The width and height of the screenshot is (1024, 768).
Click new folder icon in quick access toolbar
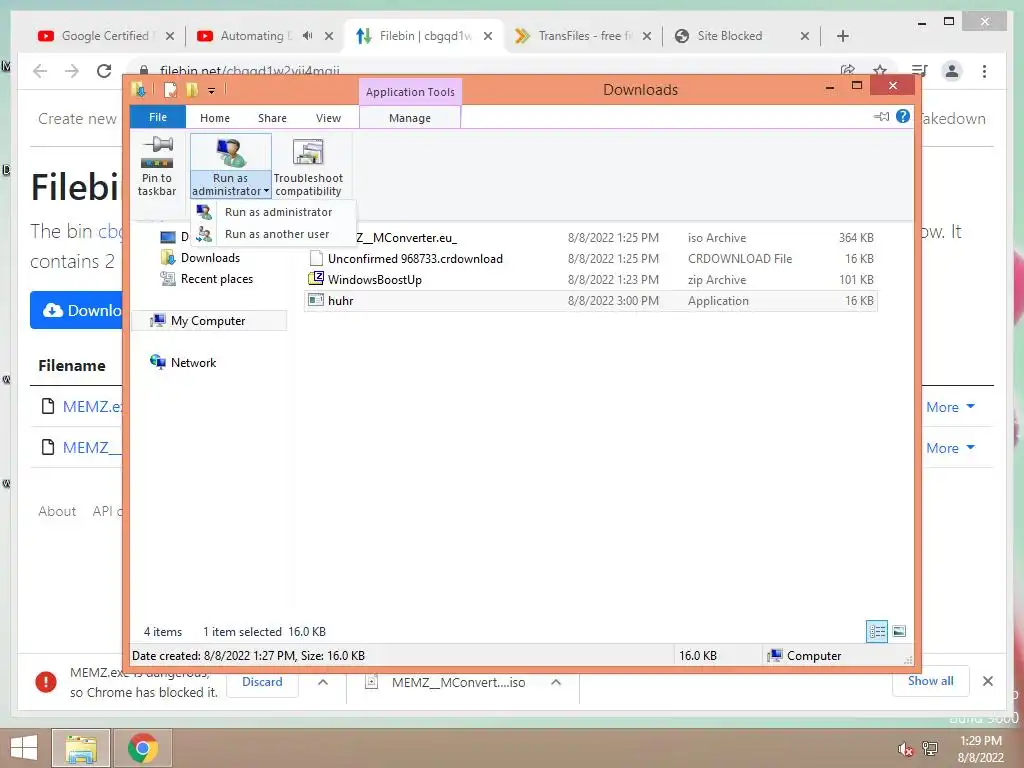click(191, 90)
